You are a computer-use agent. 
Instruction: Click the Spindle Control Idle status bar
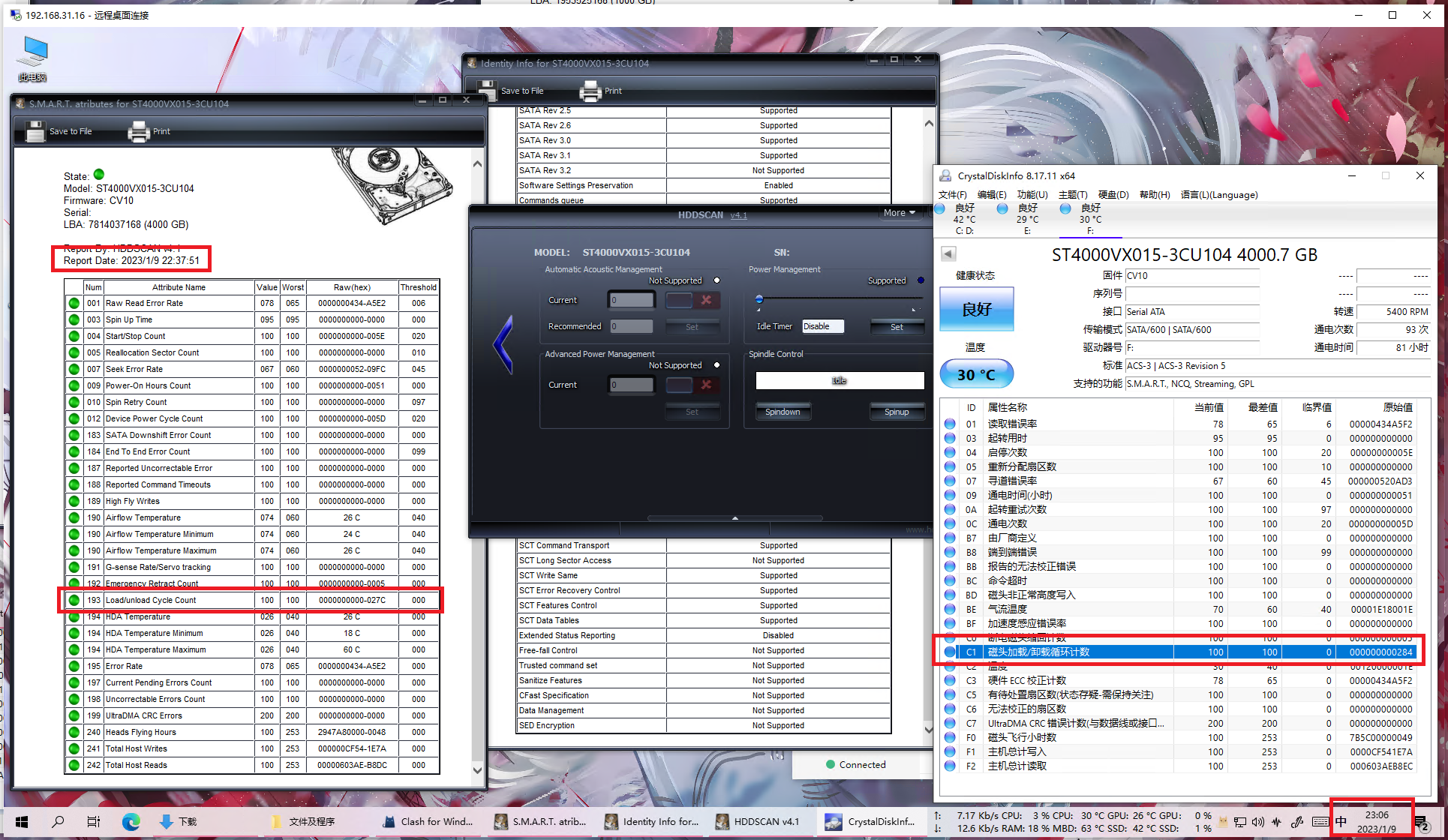tap(840, 380)
